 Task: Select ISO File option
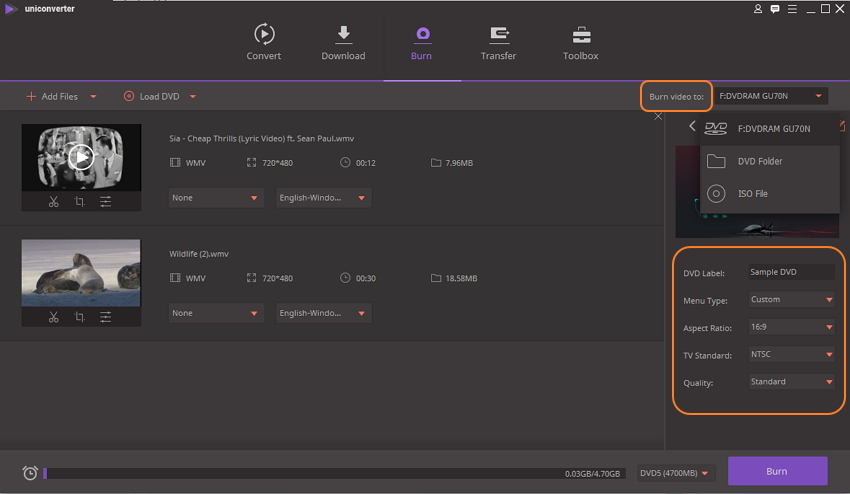pyautogui.click(x=770, y=194)
